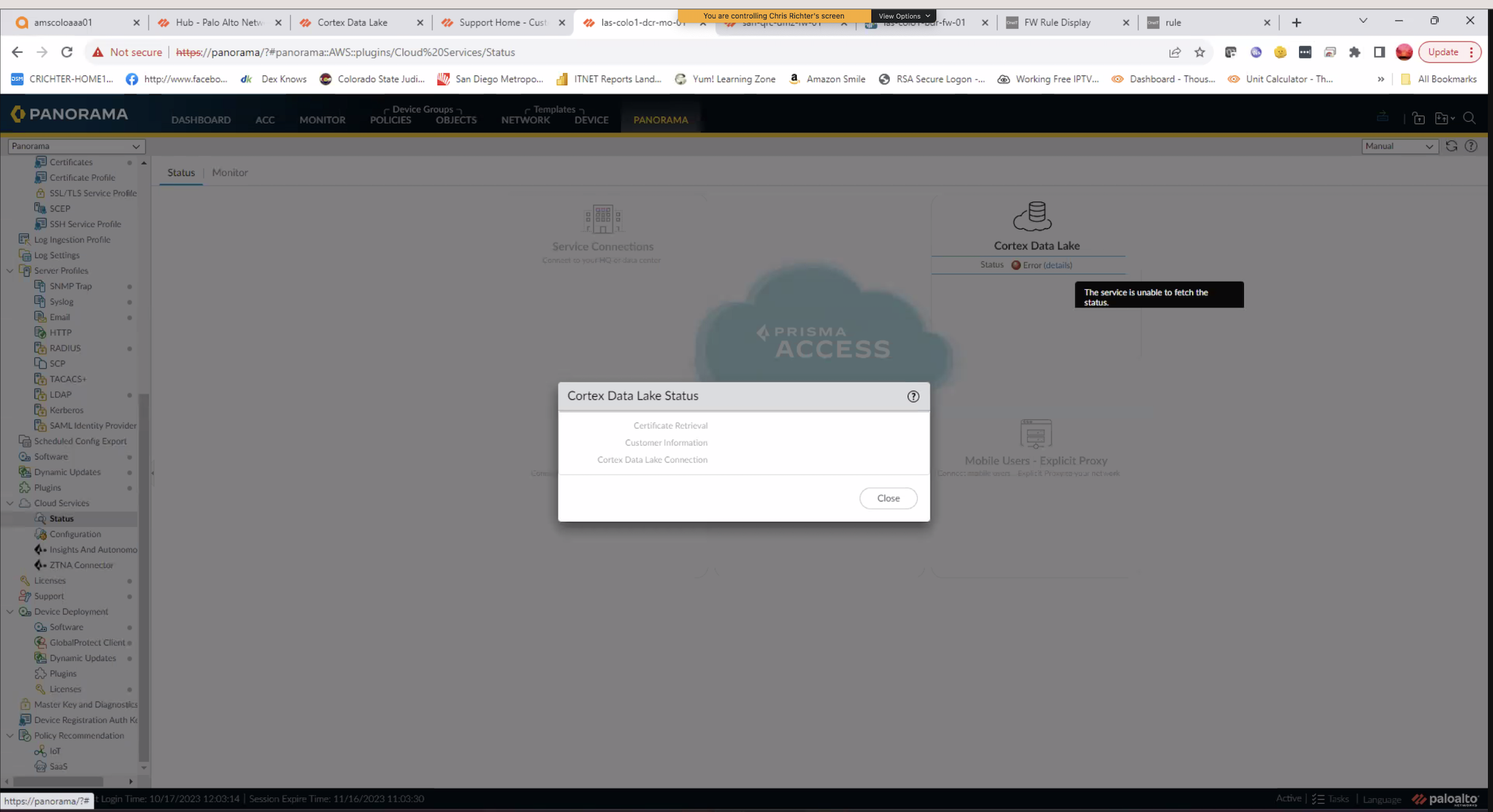Image resolution: width=1493 pixels, height=812 pixels.
Task: Click the browser share icon
Action: (x=1175, y=52)
